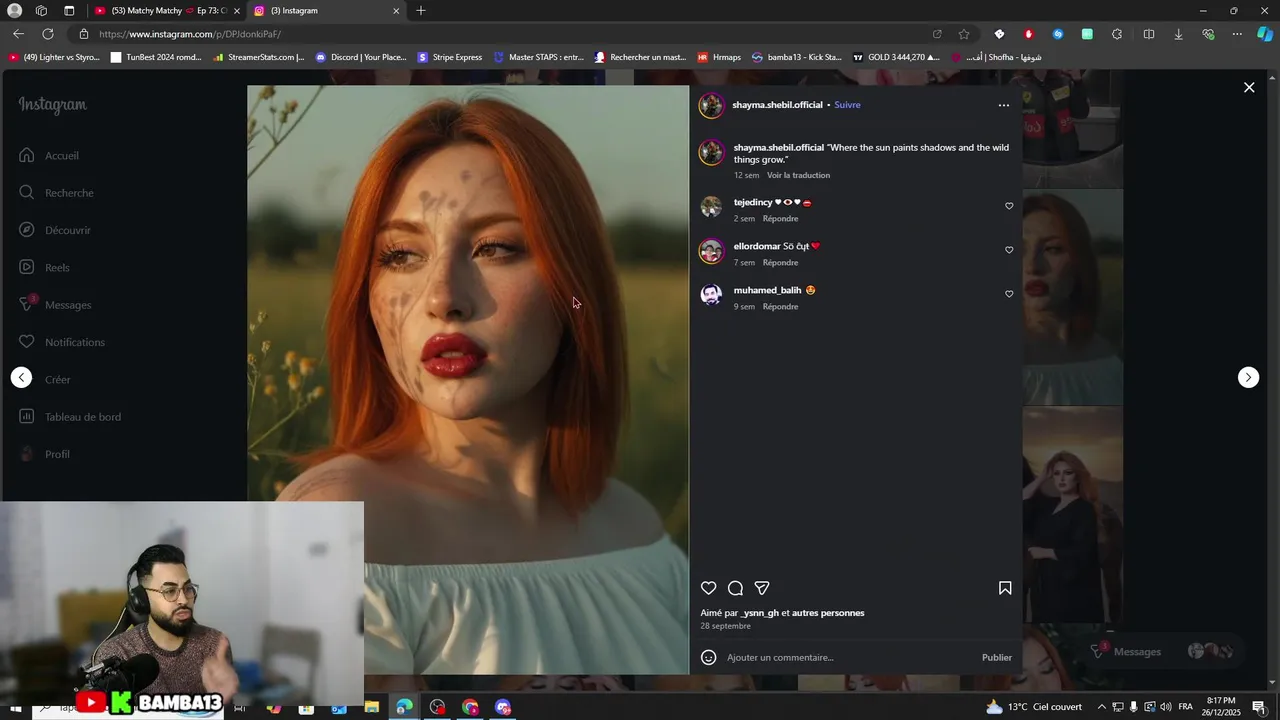
Task: Open the comment bubble icon under the photo
Action: [x=735, y=588]
